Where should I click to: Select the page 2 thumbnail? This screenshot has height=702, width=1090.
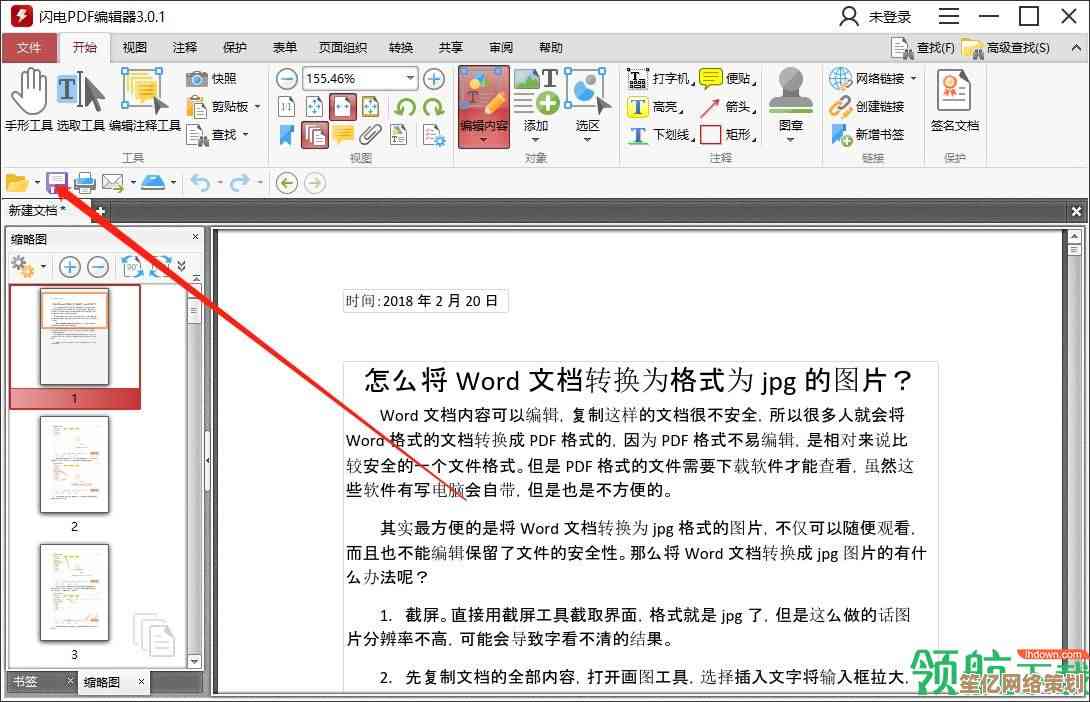click(74, 465)
